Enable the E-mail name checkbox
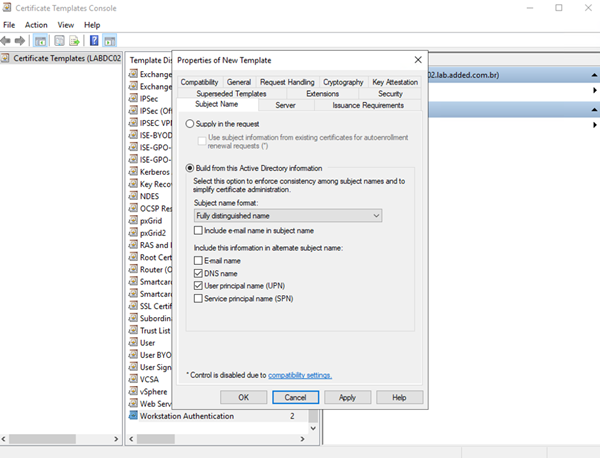The width and height of the screenshot is (600, 458). tap(198, 260)
